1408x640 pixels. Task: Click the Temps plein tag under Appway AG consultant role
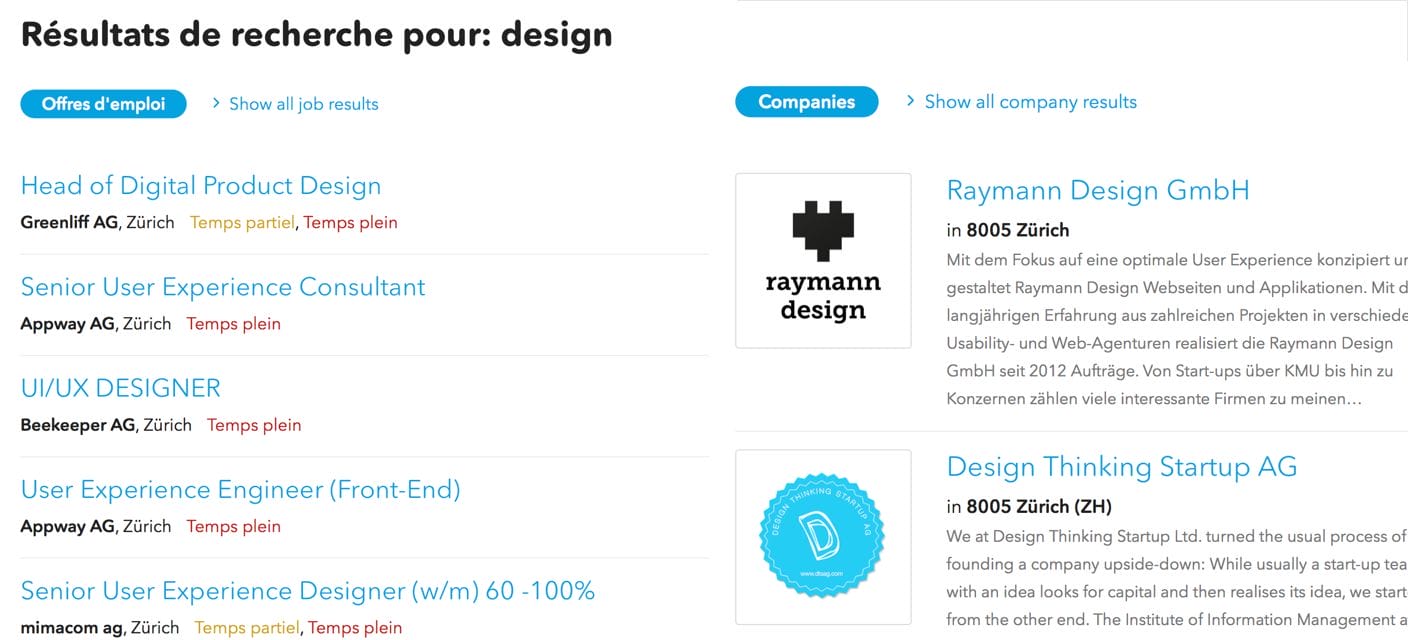(x=233, y=324)
